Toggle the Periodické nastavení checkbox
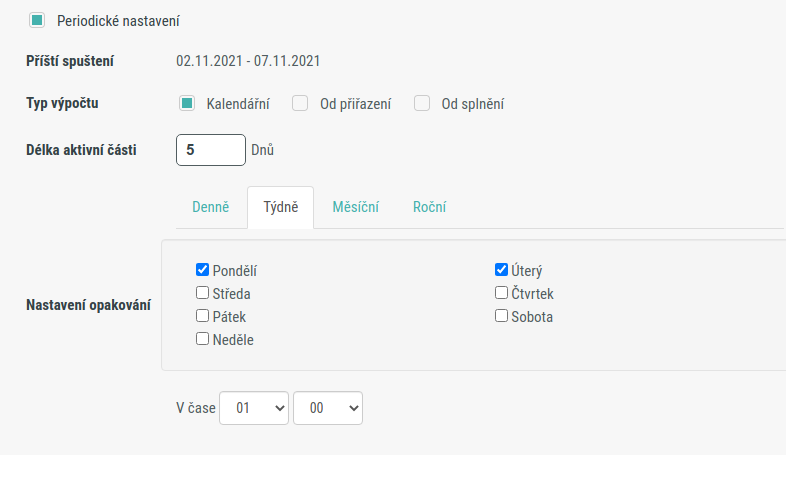The height and width of the screenshot is (480, 786). (x=37, y=21)
